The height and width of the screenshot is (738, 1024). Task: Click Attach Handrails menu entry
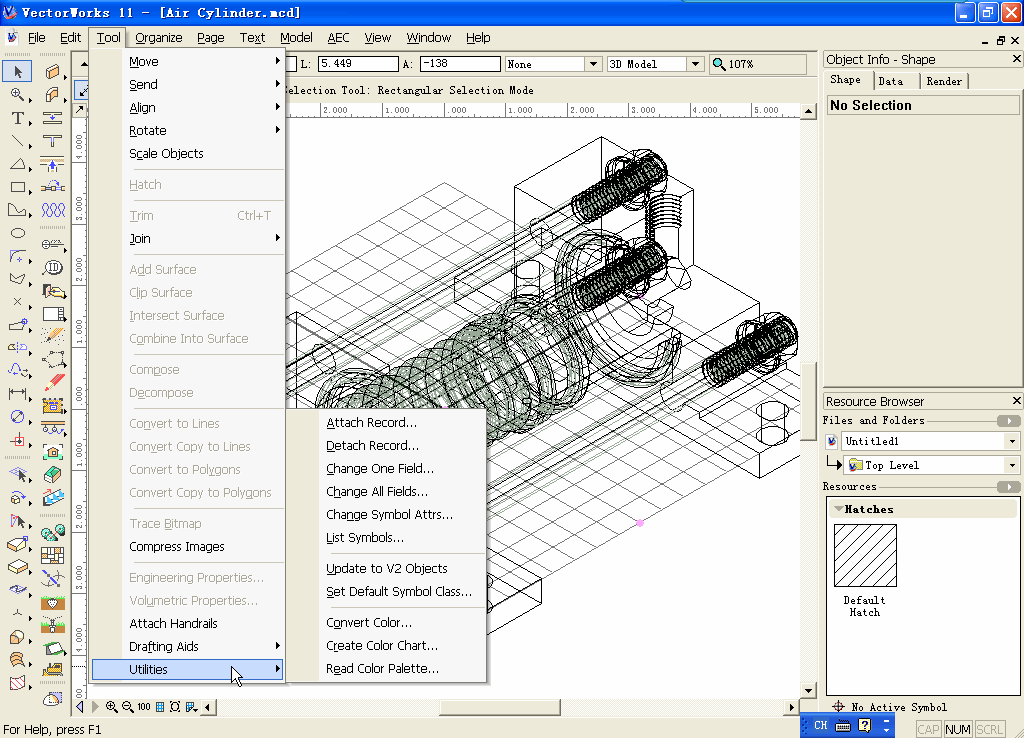click(187, 624)
